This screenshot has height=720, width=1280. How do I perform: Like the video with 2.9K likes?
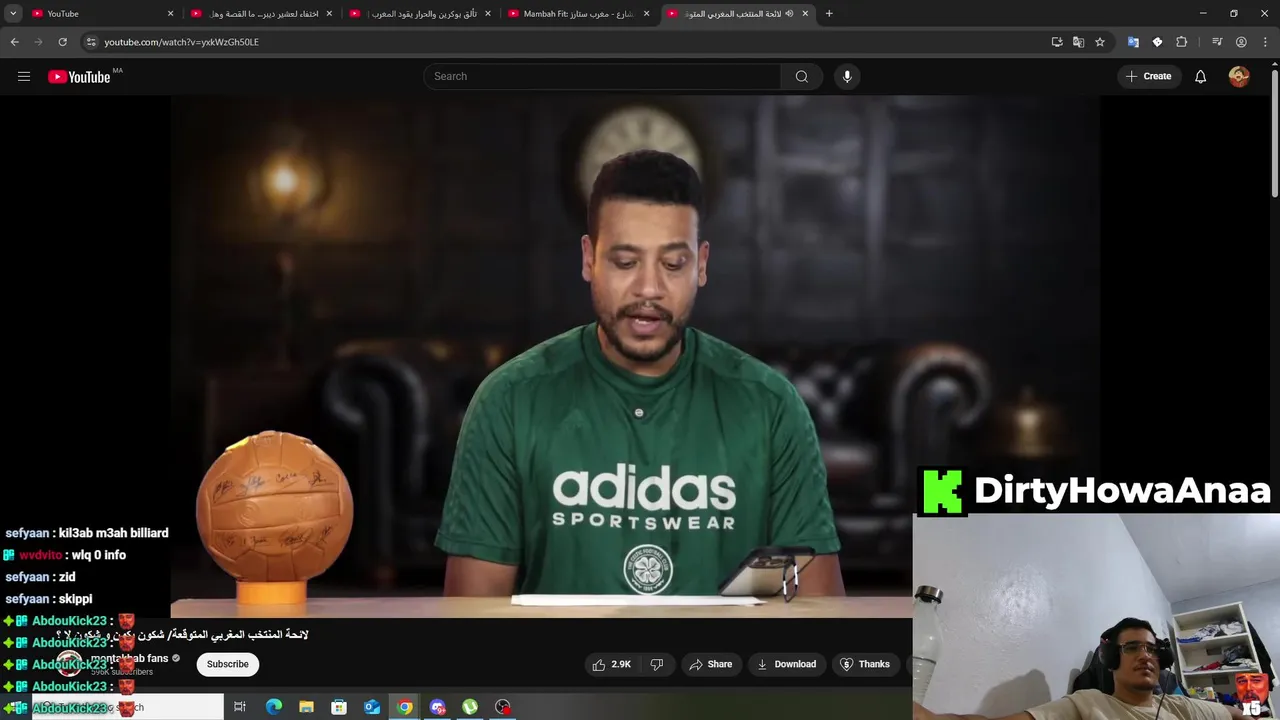click(x=612, y=664)
